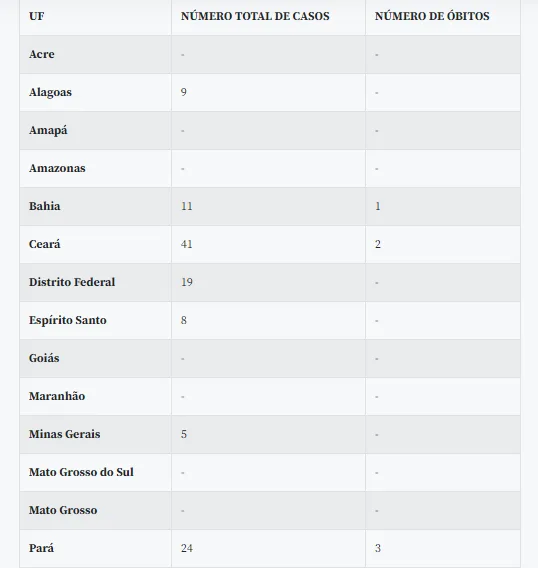Click the UF column header

37,16
